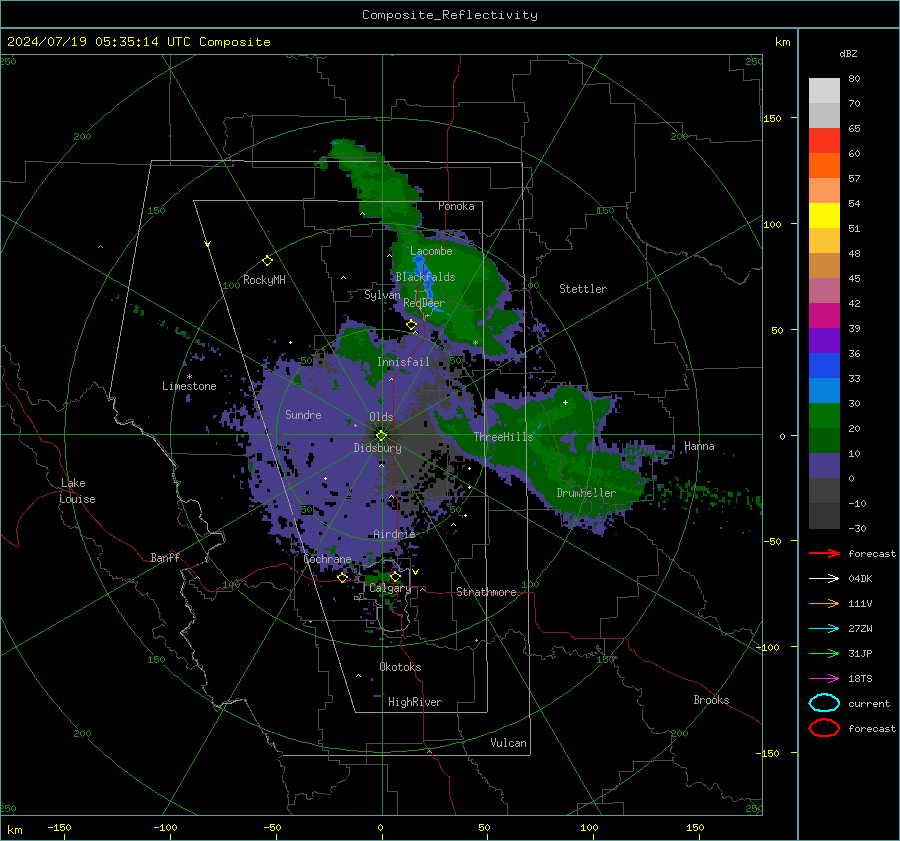Click the Sylvan label

pyautogui.click(x=382, y=295)
